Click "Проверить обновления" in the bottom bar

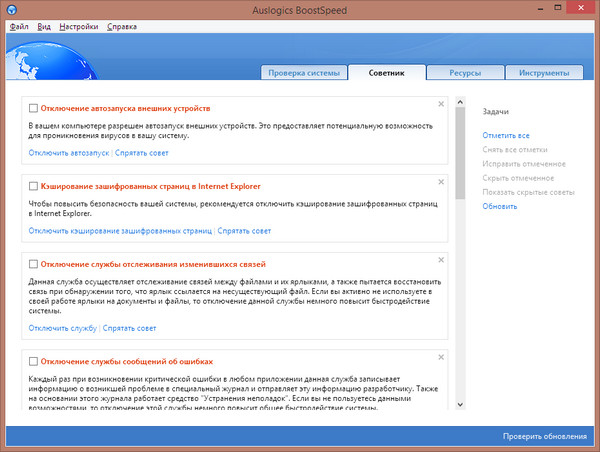tap(543, 438)
